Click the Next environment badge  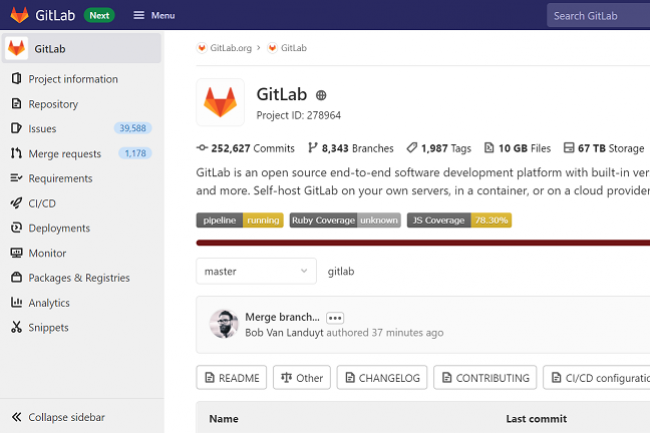pos(99,15)
